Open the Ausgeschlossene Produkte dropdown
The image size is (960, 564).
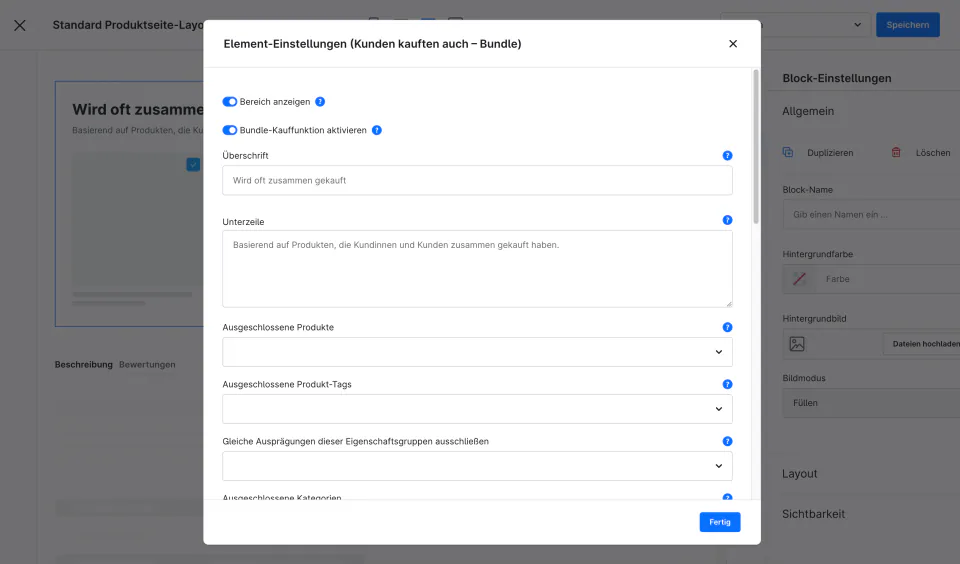pyautogui.click(x=477, y=352)
